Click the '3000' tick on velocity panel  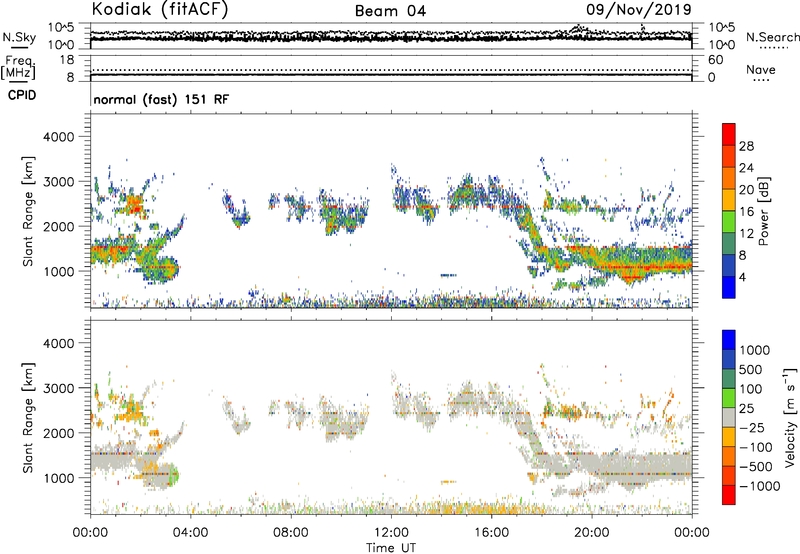(58, 388)
